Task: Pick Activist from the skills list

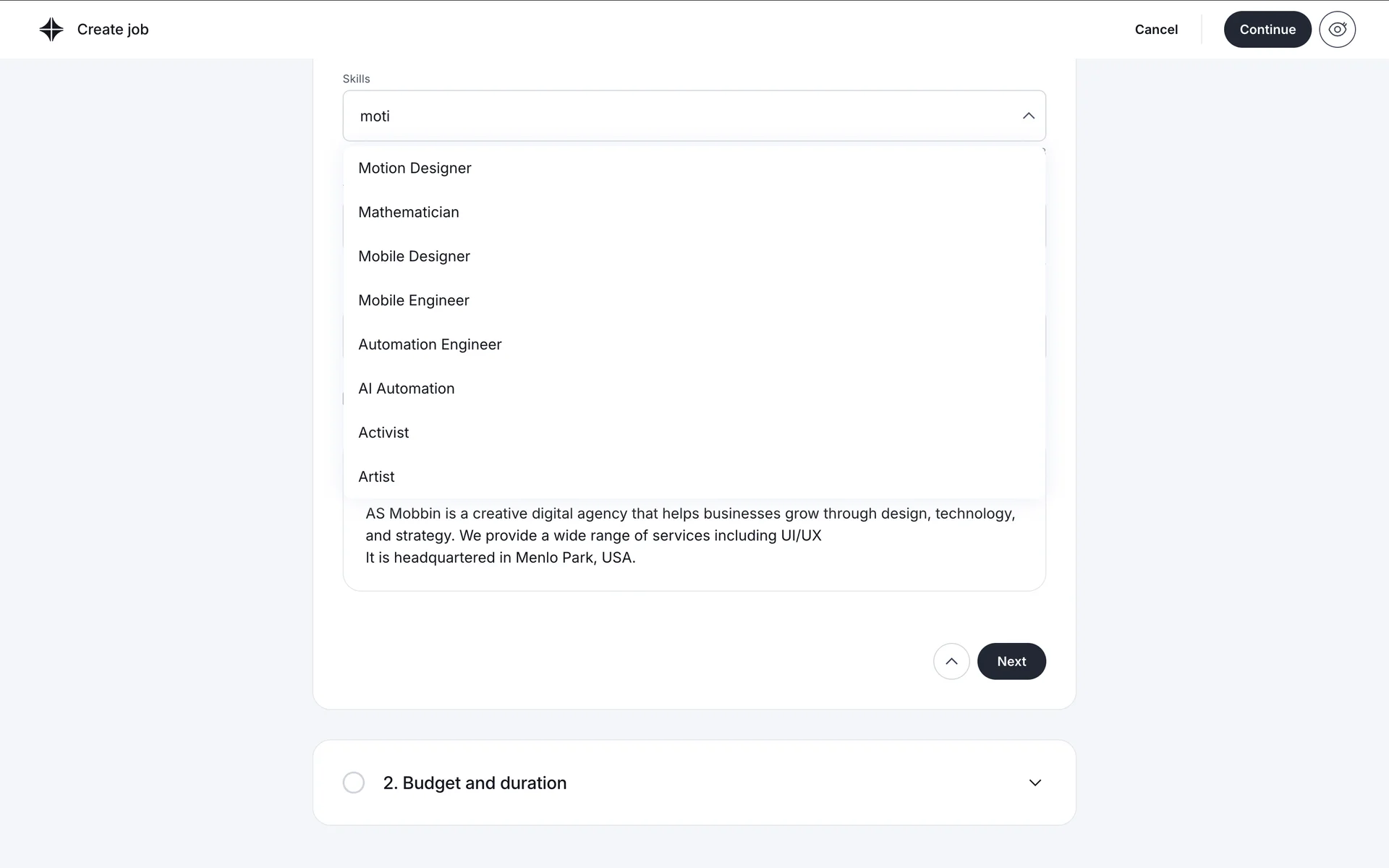Action: coord(383,433)
